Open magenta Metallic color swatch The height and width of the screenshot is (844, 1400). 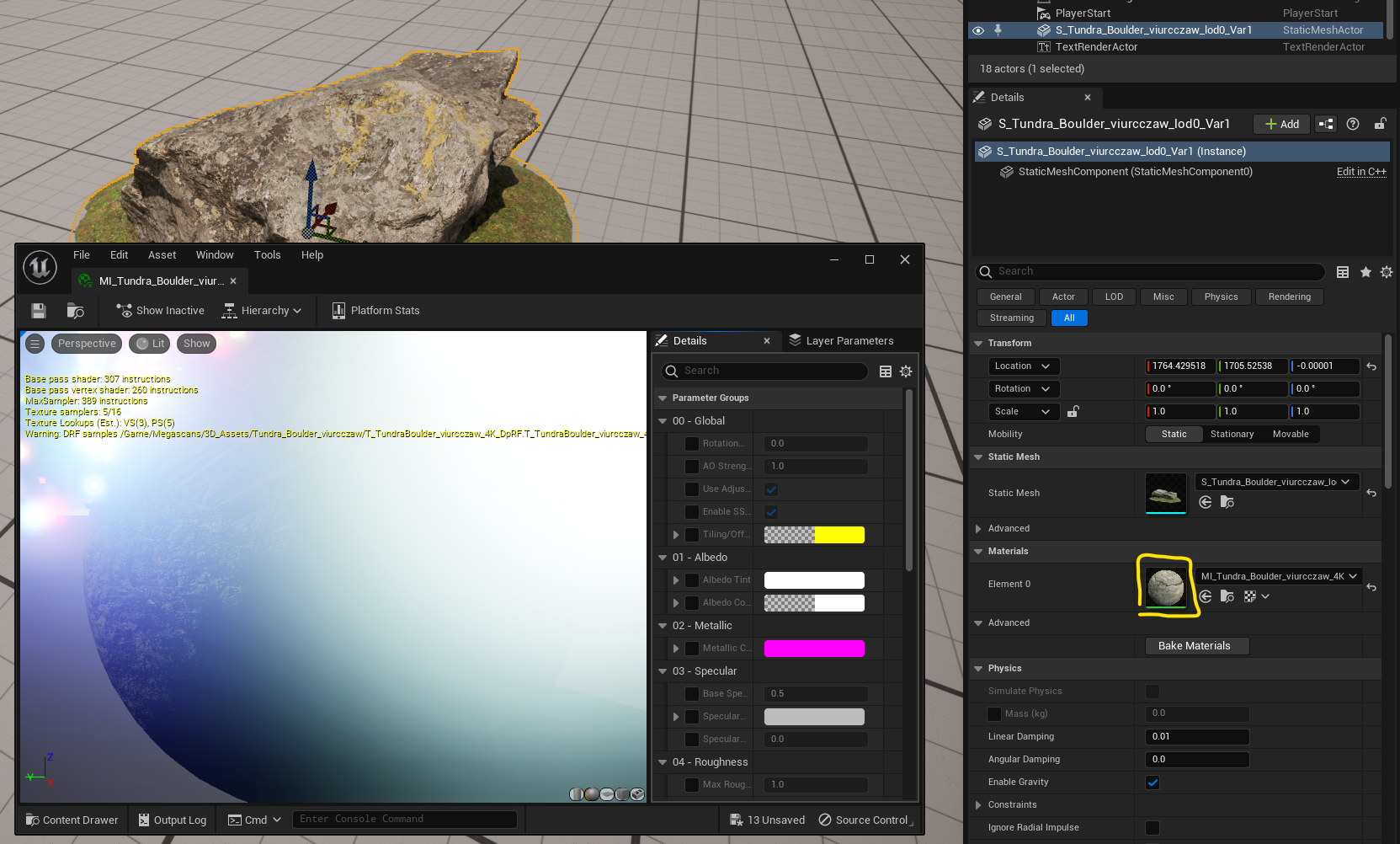tap(814, 649)
